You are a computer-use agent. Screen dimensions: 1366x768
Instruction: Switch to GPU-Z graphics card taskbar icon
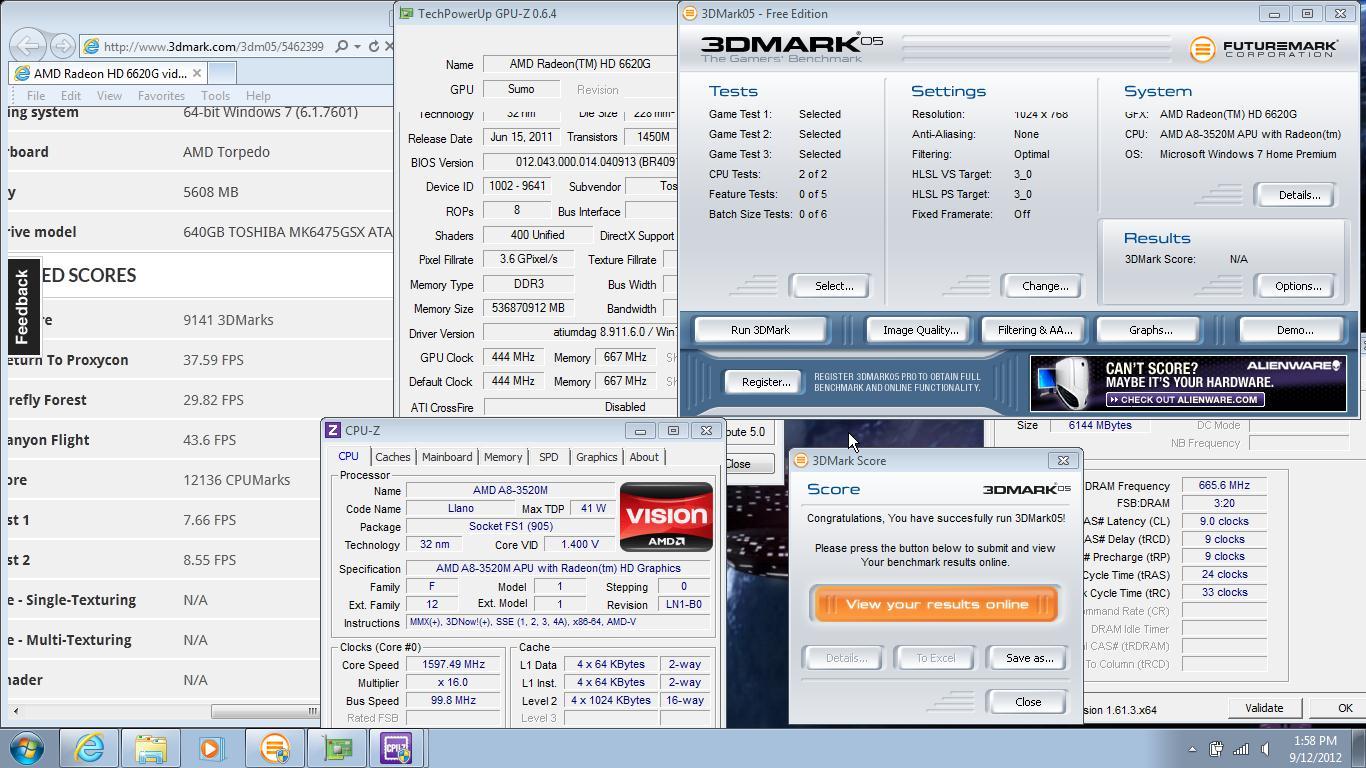[337, 748]
